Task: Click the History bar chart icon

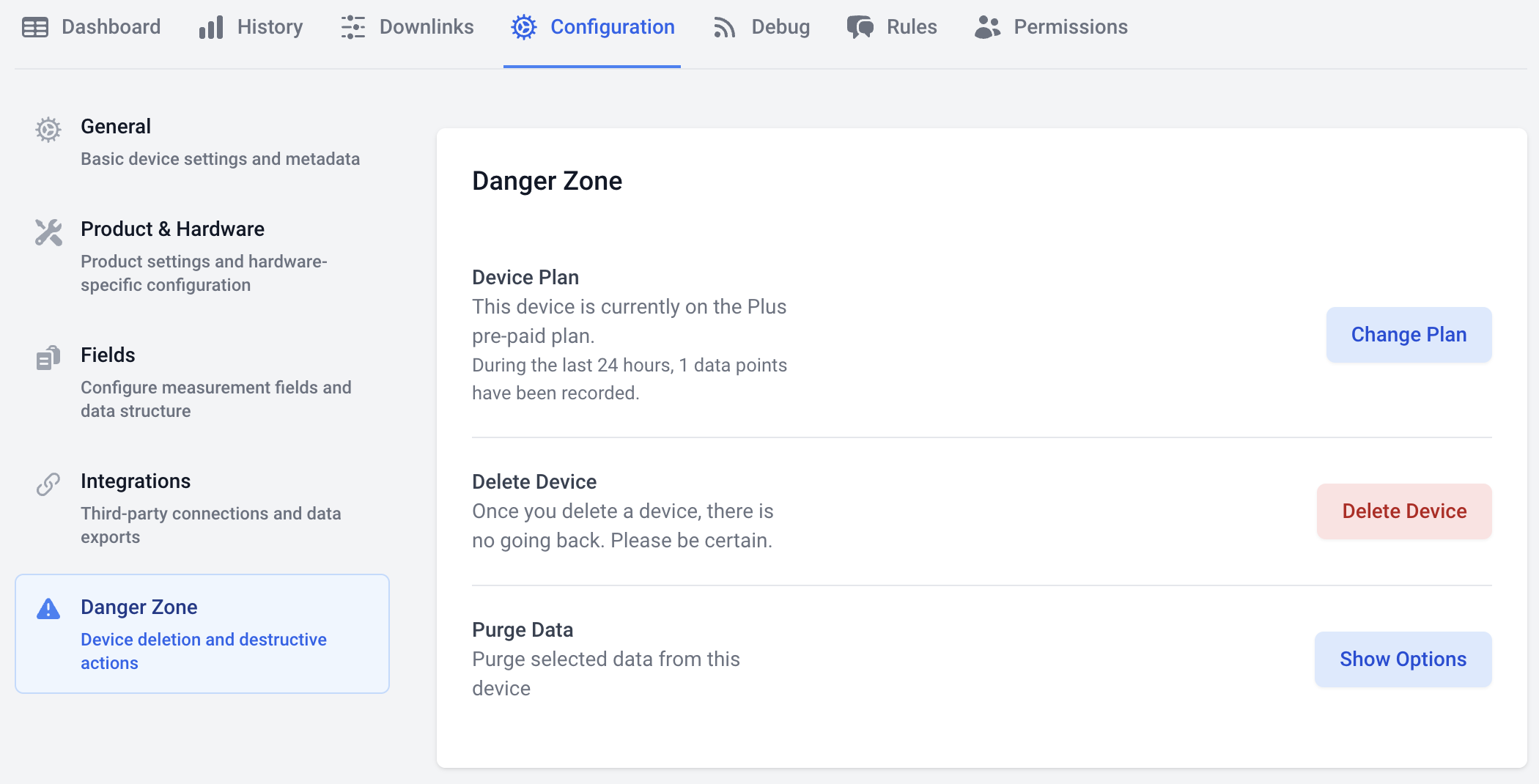Action: coord(211,27)
